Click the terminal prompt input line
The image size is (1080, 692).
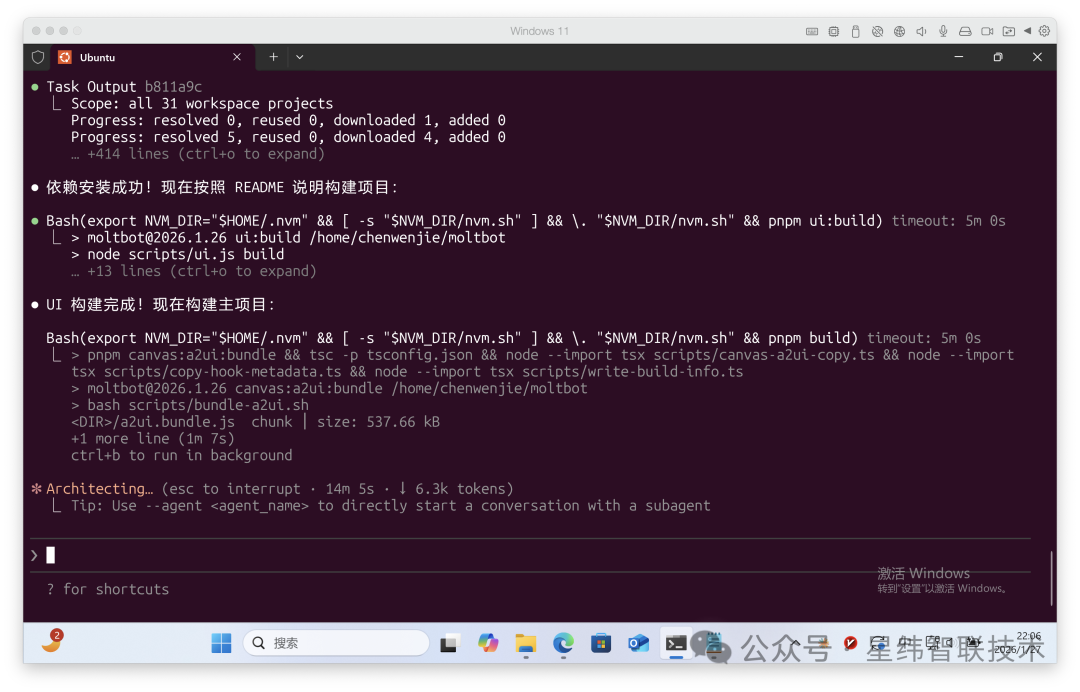500,555
